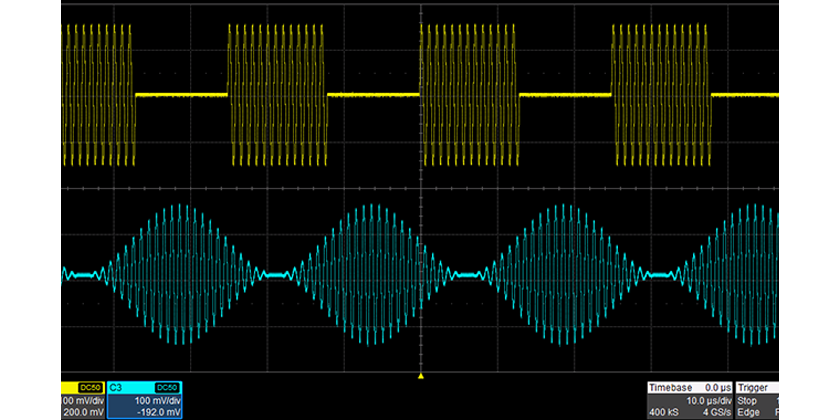Click the yellow channel mV/div scale value
Viewport: 840px width, 420px height.
[80, 399]
